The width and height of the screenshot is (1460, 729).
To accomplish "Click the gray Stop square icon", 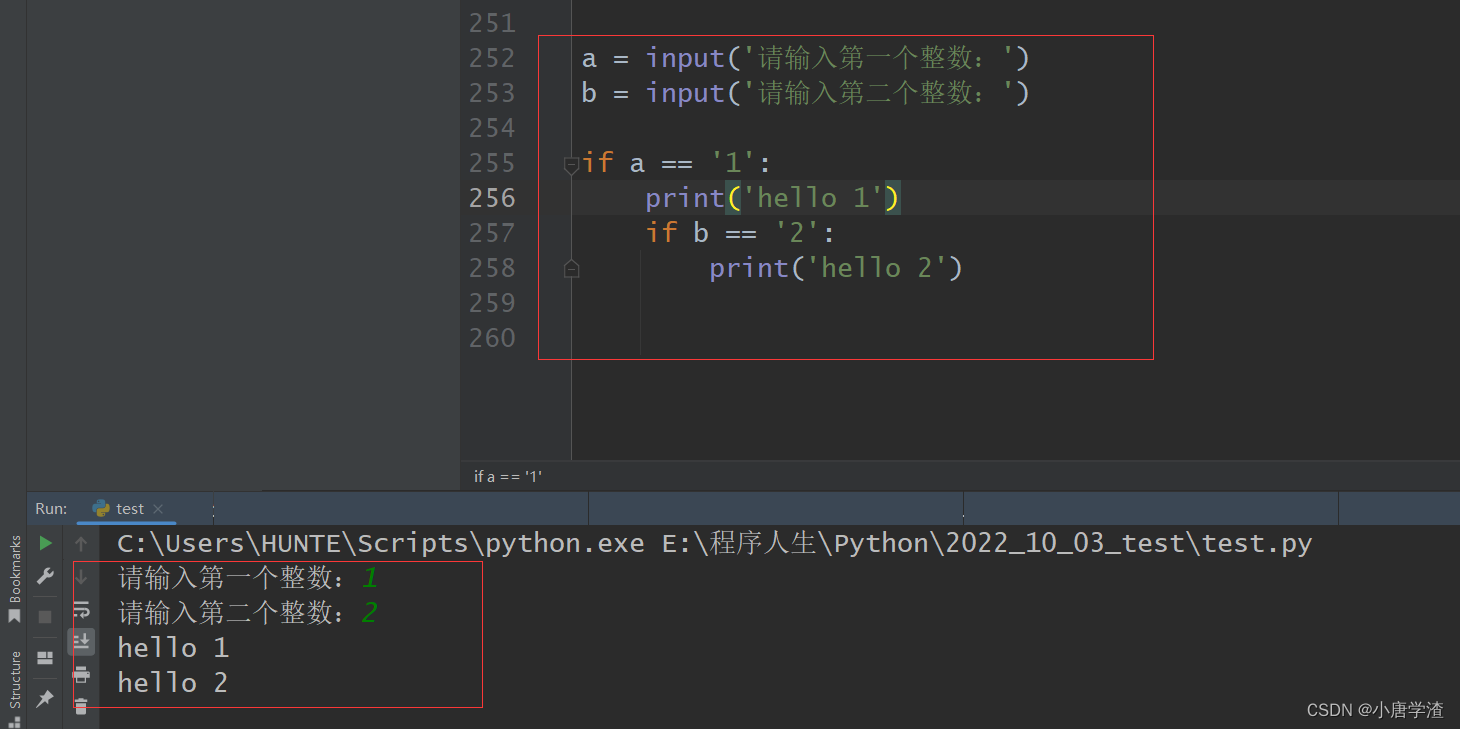I will [45, 617].
